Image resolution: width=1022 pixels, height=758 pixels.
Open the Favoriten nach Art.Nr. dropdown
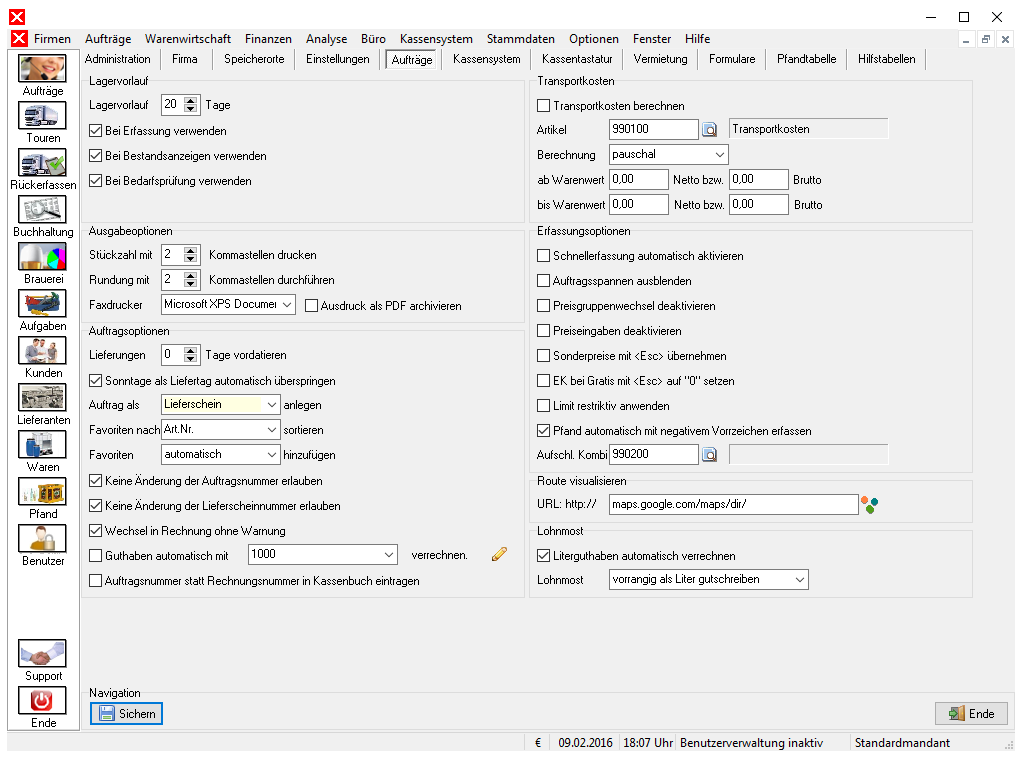[x=221, y=430]
